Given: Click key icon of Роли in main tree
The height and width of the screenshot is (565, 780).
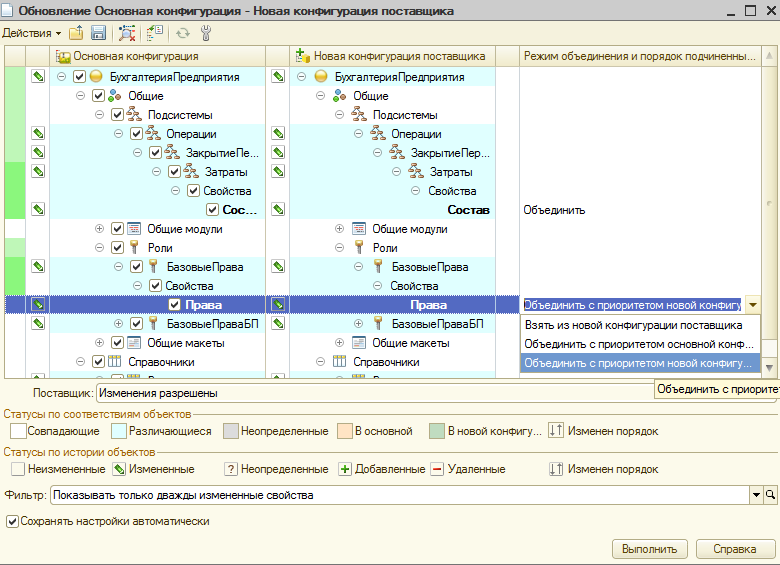Looking at the screenshot, I should (x=134, y=248).
